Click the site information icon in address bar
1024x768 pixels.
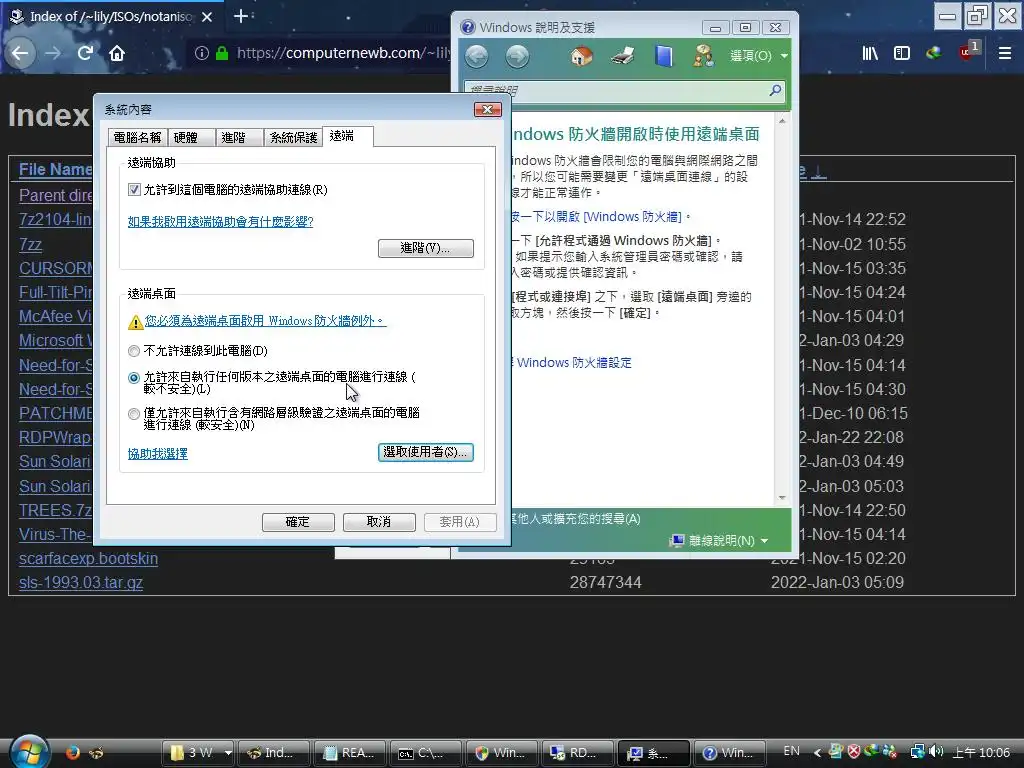point(202,53)
